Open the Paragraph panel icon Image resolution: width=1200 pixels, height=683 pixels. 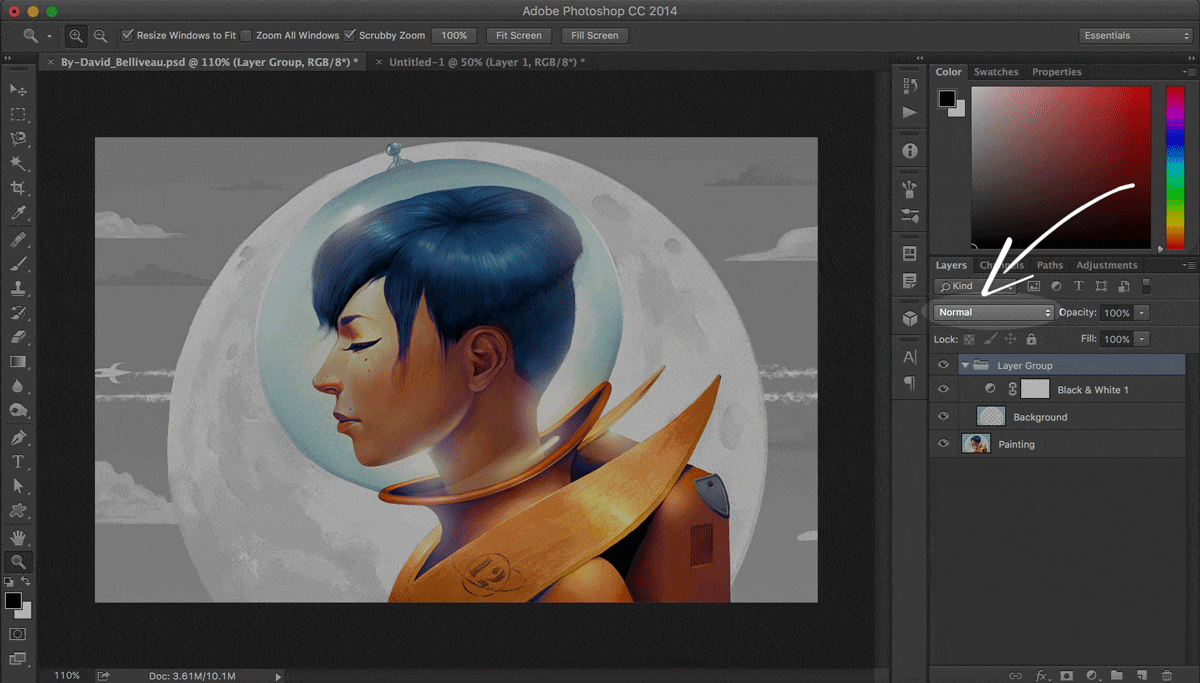[x=909, y=383]
